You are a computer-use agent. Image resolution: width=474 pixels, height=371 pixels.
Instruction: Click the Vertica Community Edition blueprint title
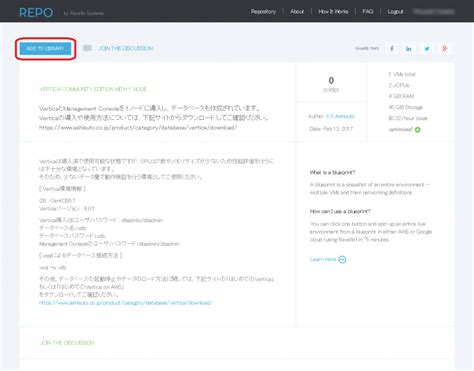tap(93, 89)
